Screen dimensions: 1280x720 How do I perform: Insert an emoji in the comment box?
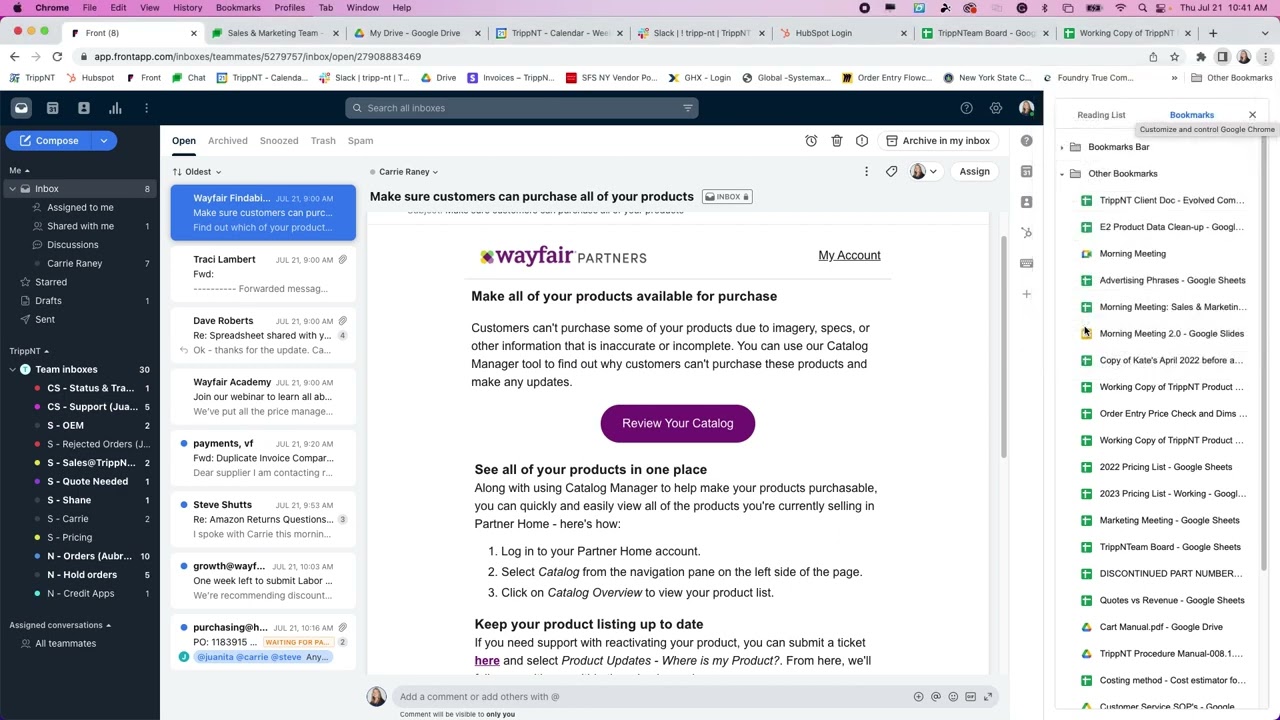[953, 697]
